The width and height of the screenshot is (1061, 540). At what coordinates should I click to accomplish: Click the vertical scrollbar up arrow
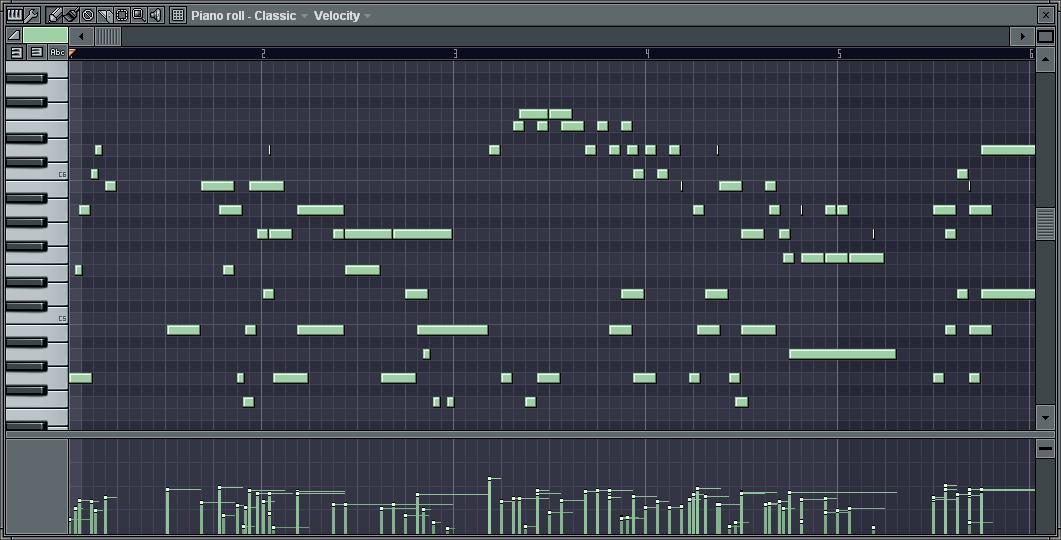coord(1045,60)
